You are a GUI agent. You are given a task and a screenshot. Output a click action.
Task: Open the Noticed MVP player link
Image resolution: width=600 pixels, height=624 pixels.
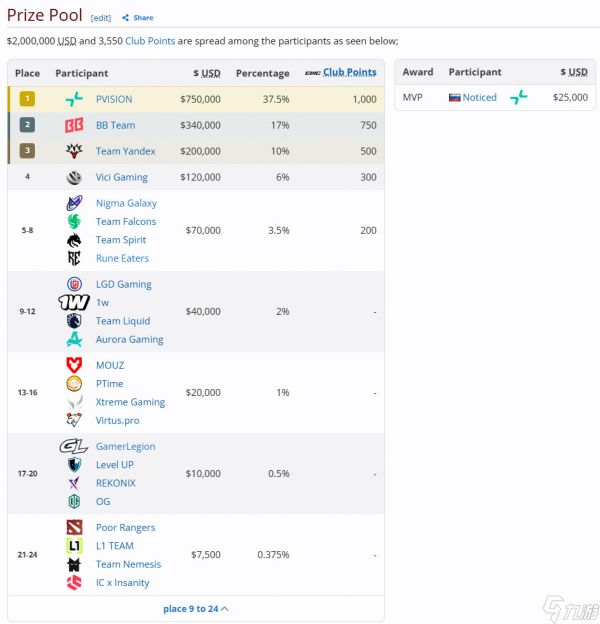tap(479, 98)
